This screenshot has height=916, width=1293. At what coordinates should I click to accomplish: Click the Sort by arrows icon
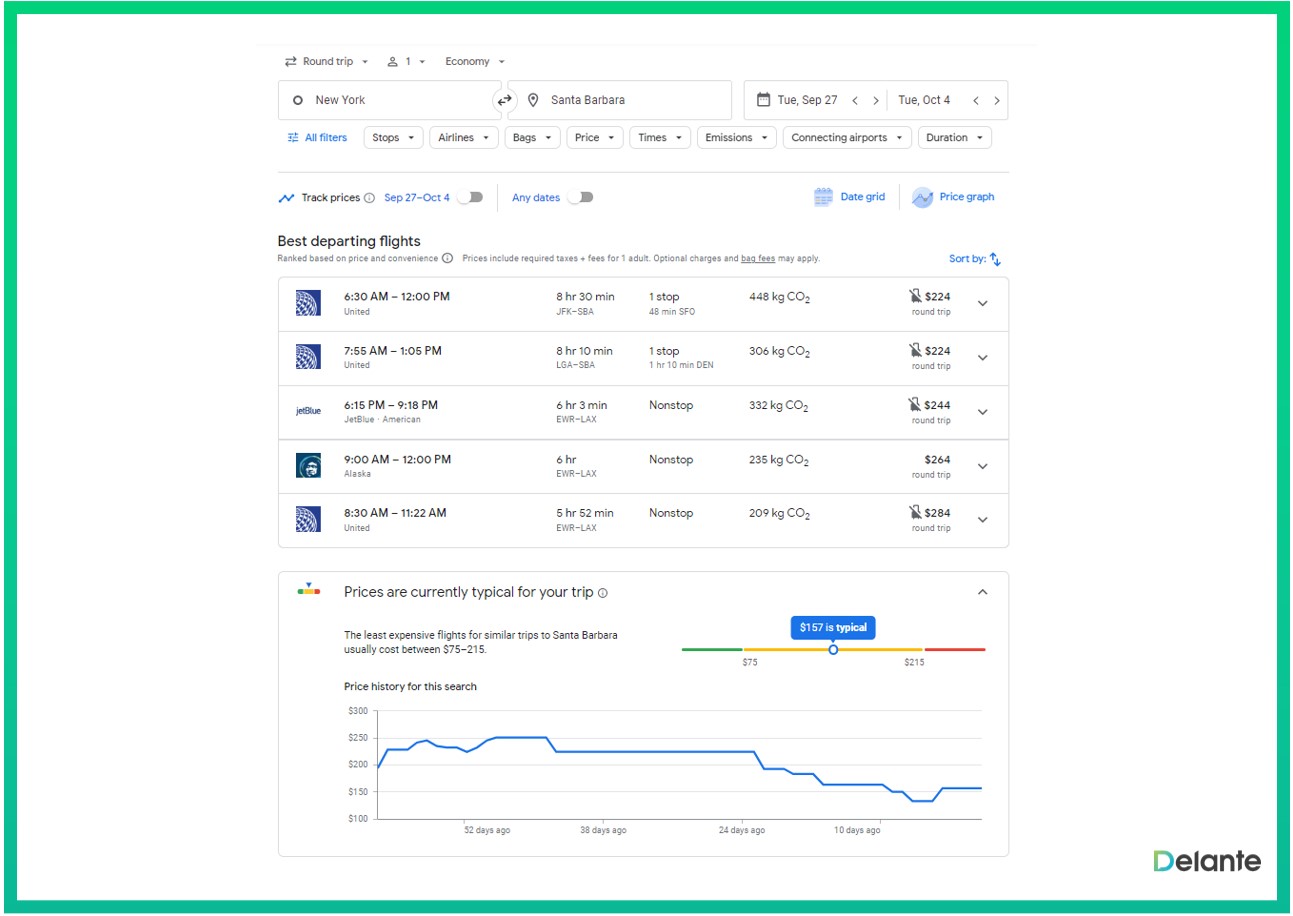pos(995,259)
